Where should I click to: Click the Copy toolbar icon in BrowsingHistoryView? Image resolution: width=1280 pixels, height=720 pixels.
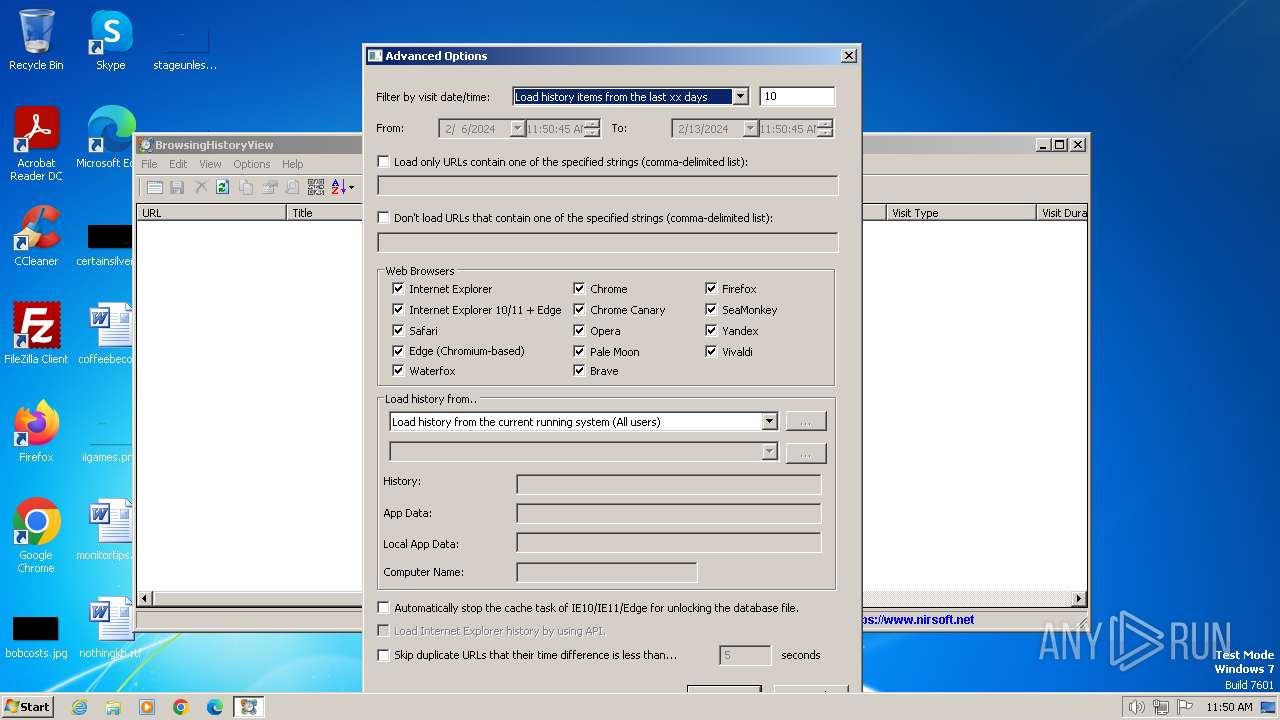point(245,187)
